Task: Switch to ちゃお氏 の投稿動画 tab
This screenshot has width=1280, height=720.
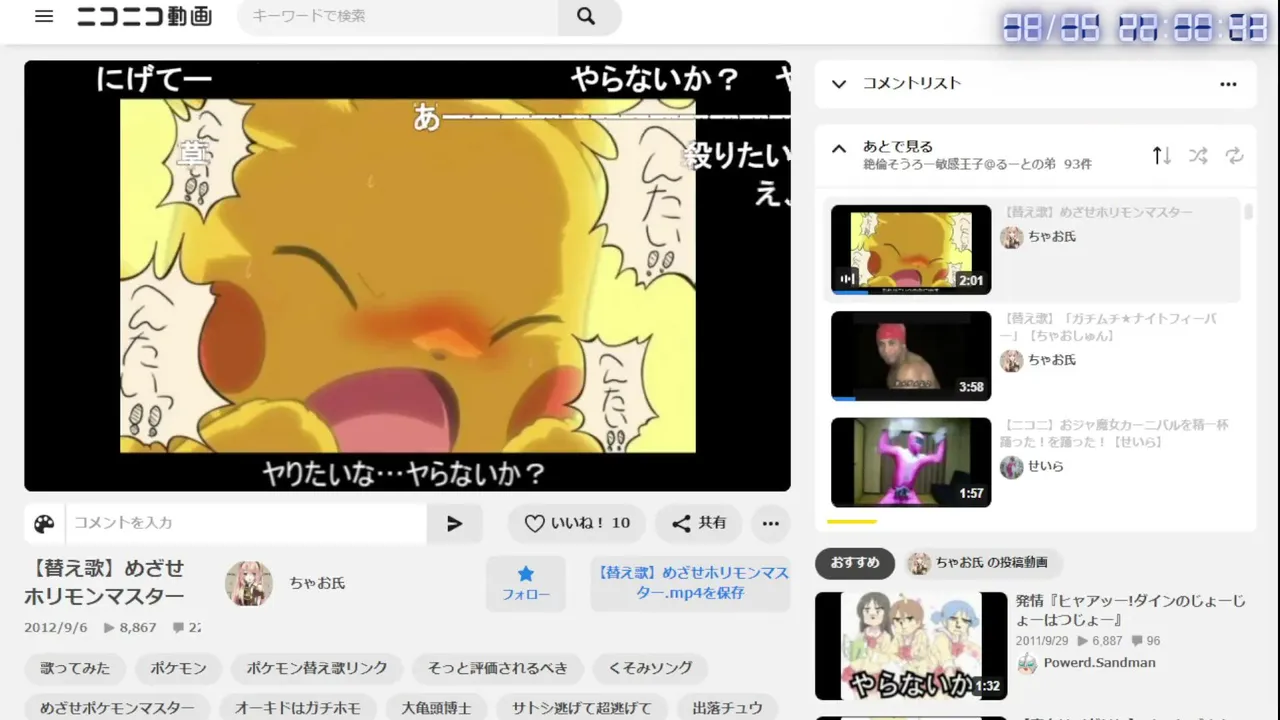Action: point(982,563)
